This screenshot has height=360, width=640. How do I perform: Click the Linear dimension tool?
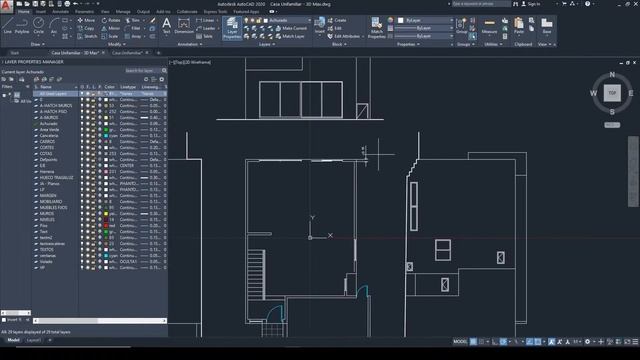[205, 20]
